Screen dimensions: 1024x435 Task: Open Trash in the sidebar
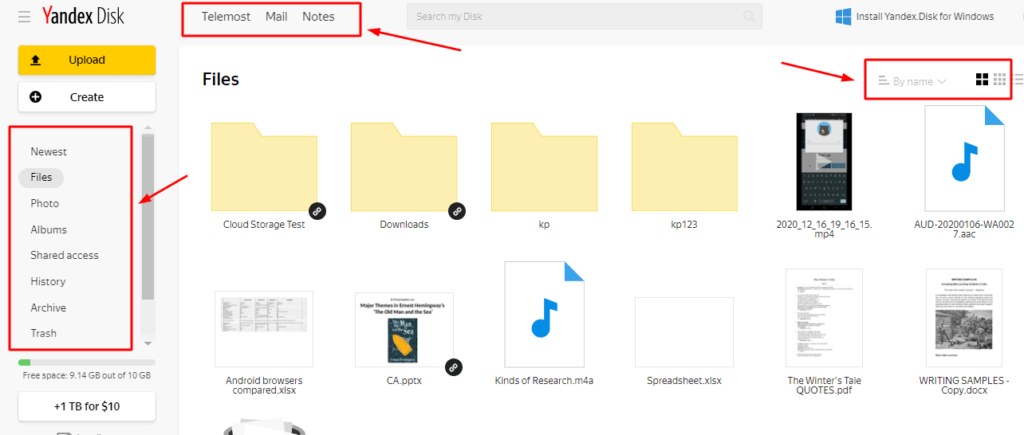point(43,333)
